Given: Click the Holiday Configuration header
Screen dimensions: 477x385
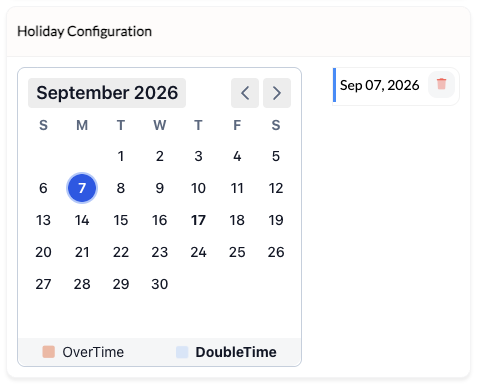Looking at the screenshot, I should tap(85, 31).
